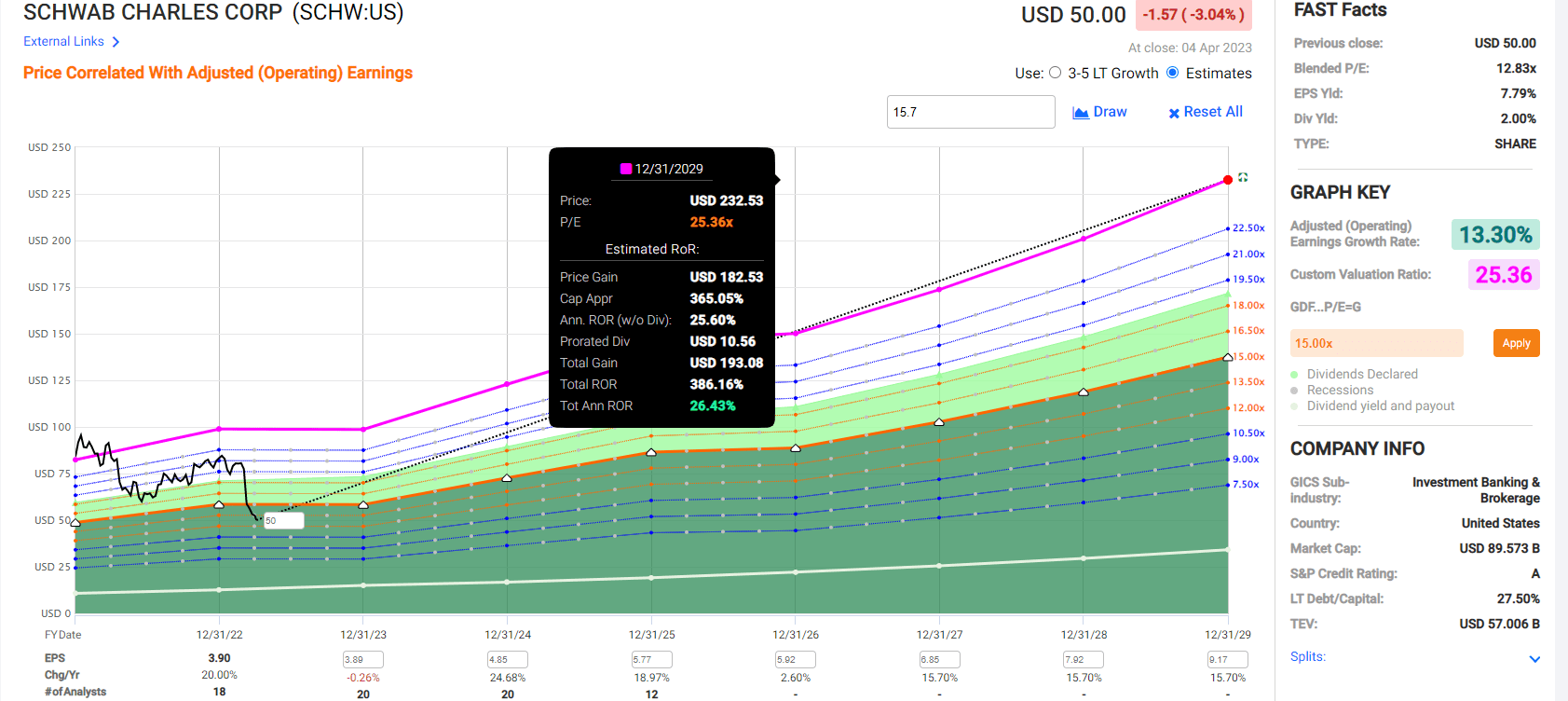1568x701 pixels.
Task: Click the 18.00x multiple line label
Action: tap(1248, 305)
